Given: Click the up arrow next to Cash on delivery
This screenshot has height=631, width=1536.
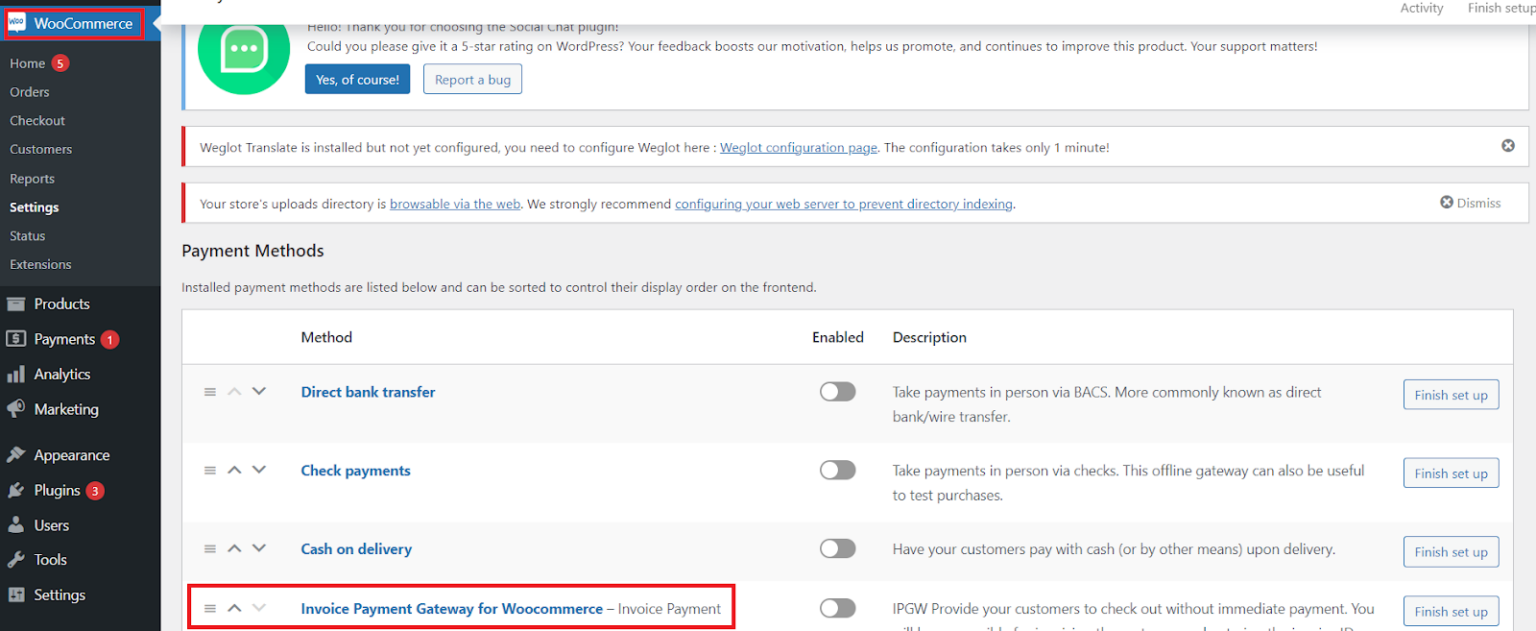Looking at the screenshot, I should pyautogui.click(x=234, y=548).
